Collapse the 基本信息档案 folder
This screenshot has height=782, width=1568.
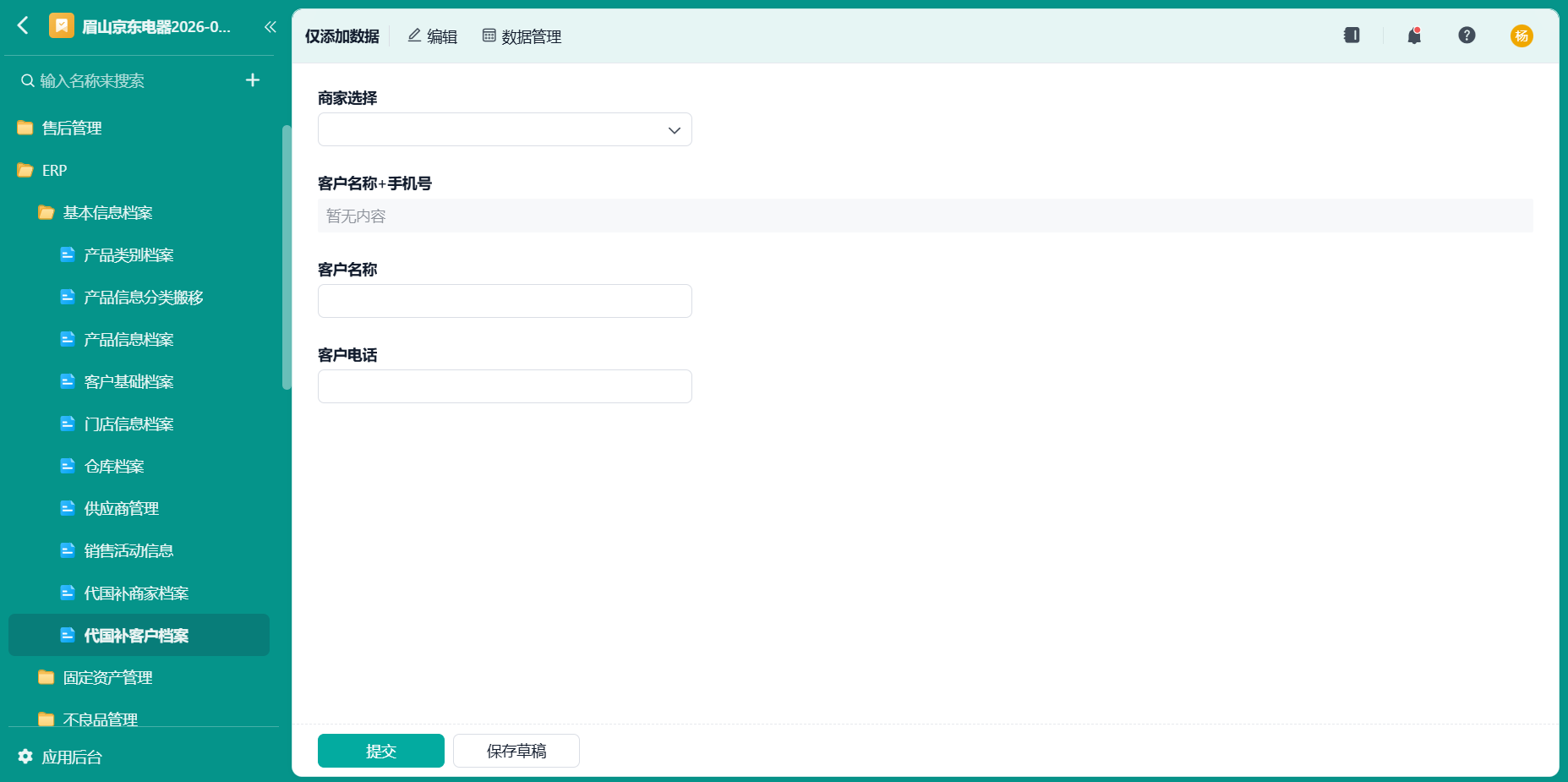click(95, 212)
